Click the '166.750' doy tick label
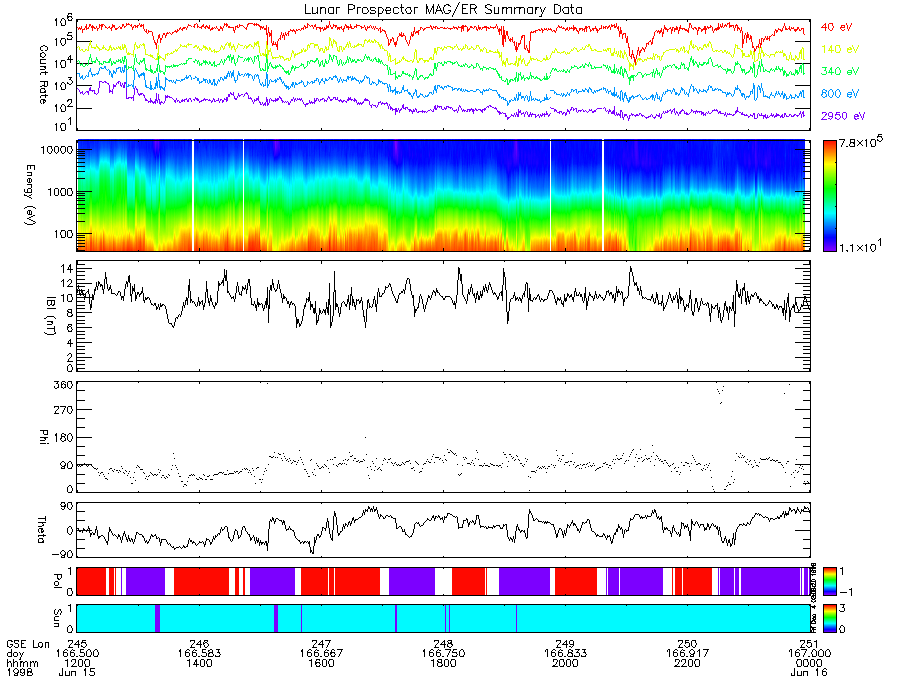This screenshot has height=700, width=900. pyautogui.click(x=443, y=654)
